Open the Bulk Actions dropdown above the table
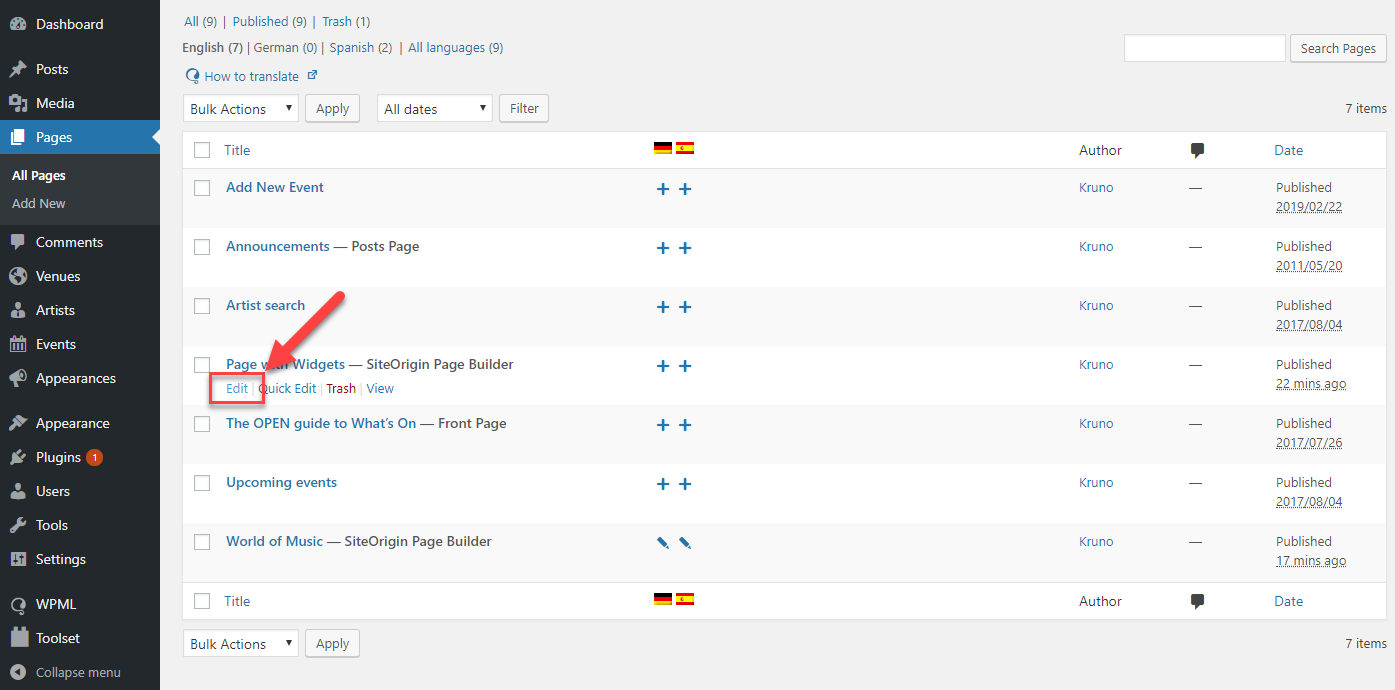 (241, 109)
